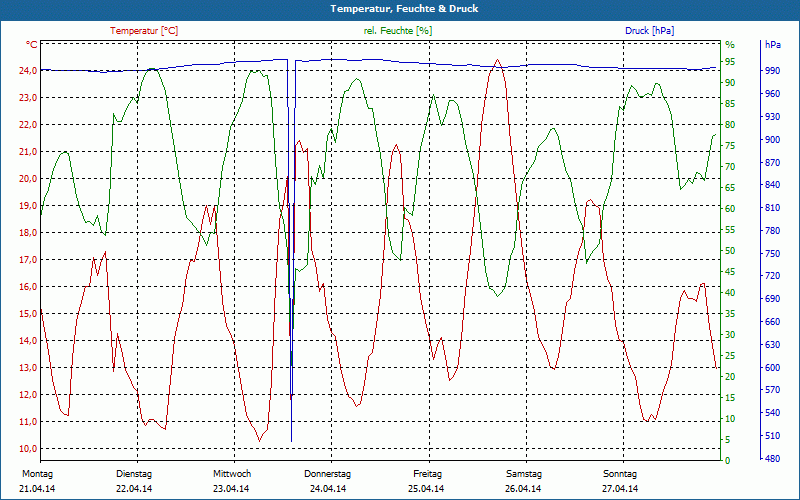The width and height of the screenshot is (800, 500).
Task: Click the blue "600" pressure axis value
Action: (x=773, y=368)
